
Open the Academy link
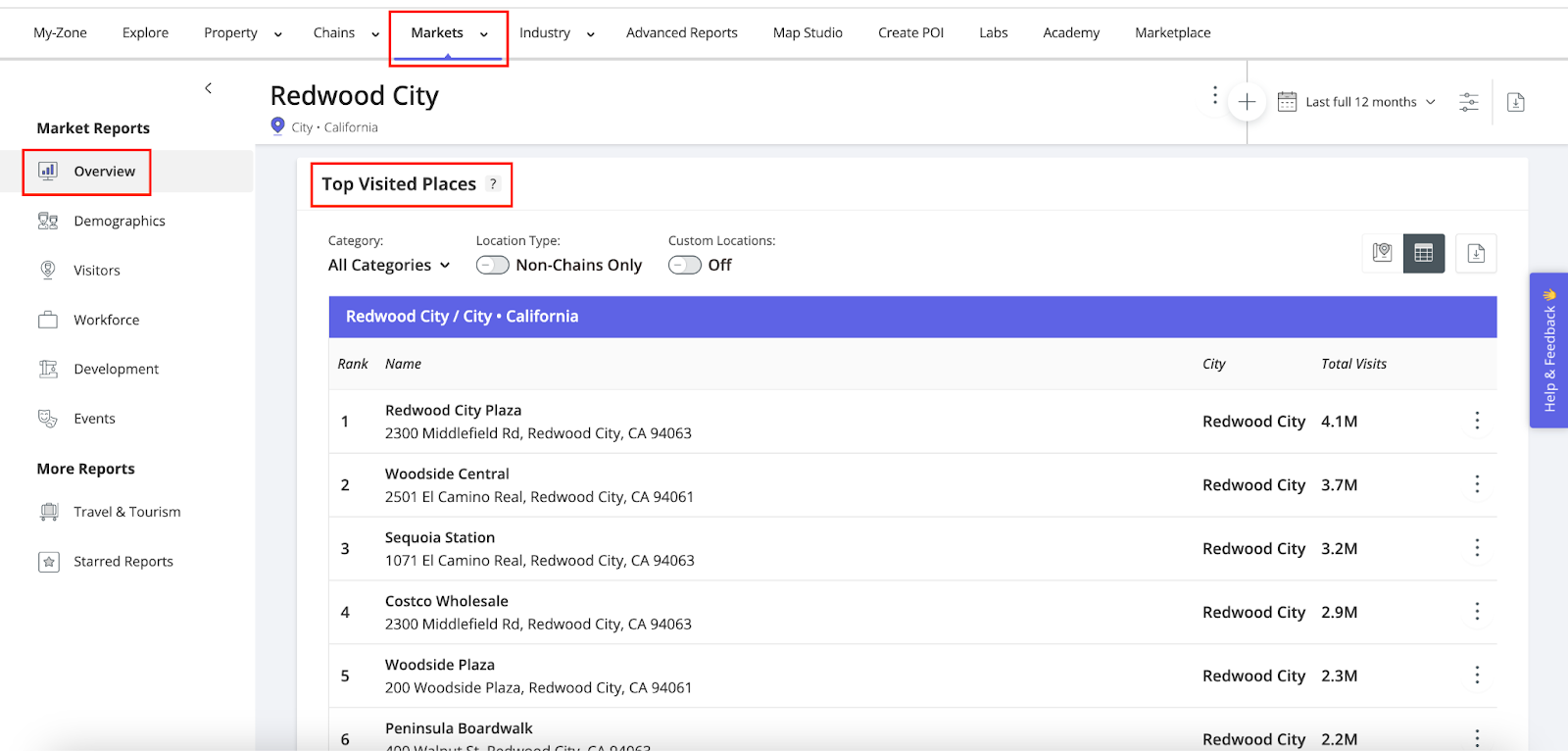tap(1071, 32)
